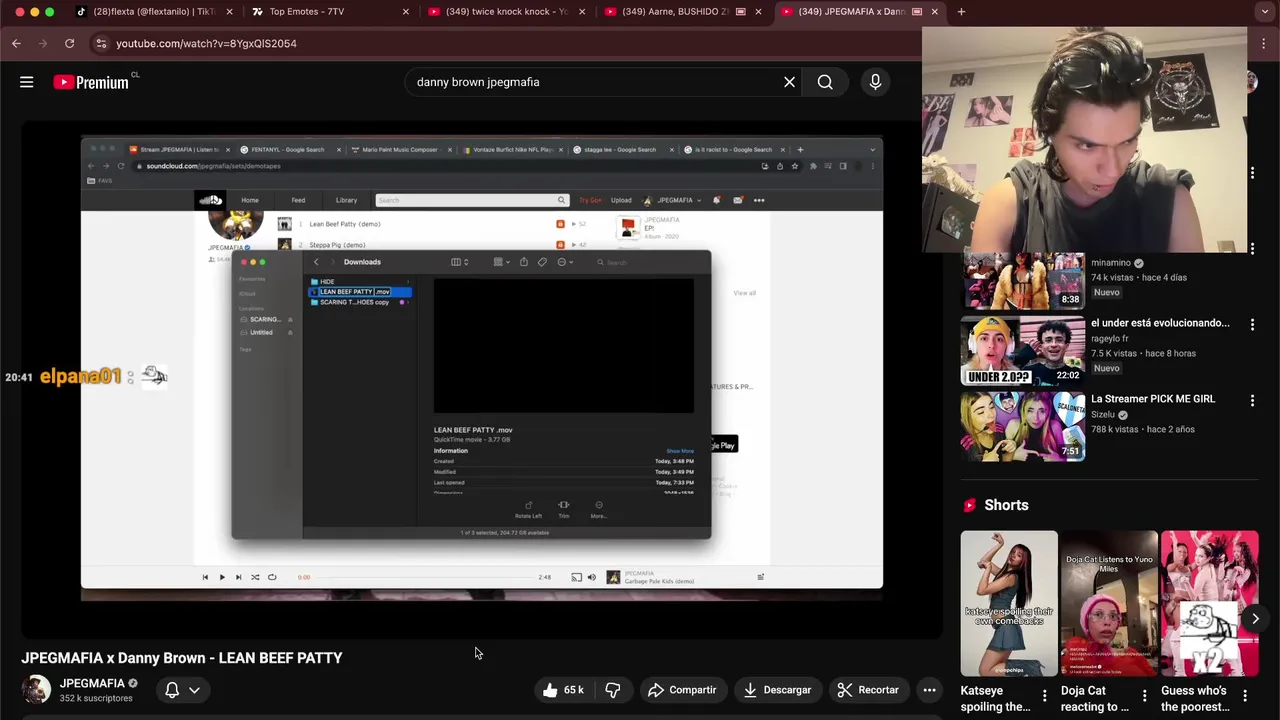The height and width of the screenshot is (720, 1280).
Task: Show next Shorts with the arrow
Action: tap(1255, 619)
